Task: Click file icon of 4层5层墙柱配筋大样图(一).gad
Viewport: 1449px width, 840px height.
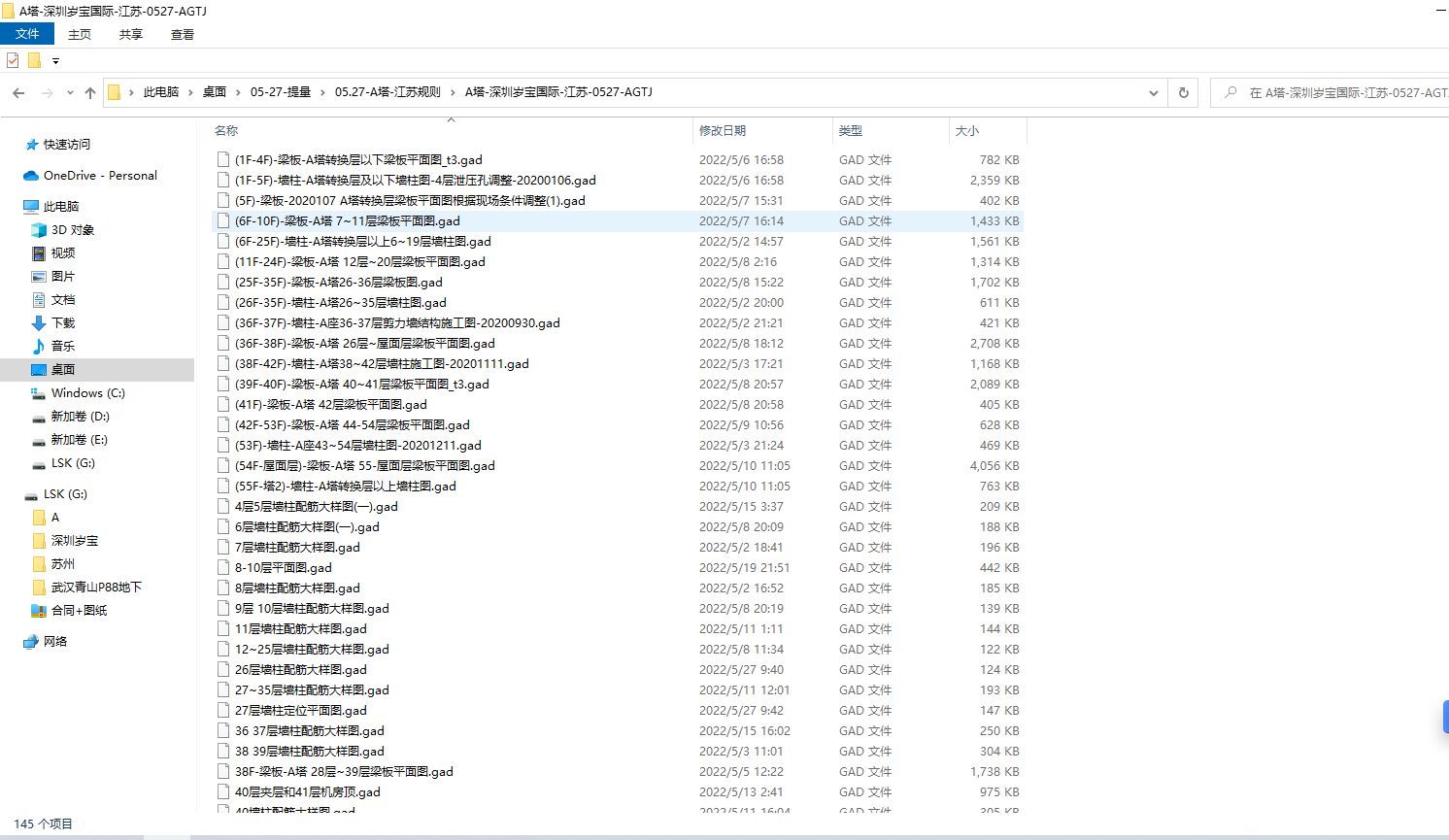Action: pos(223,506)
